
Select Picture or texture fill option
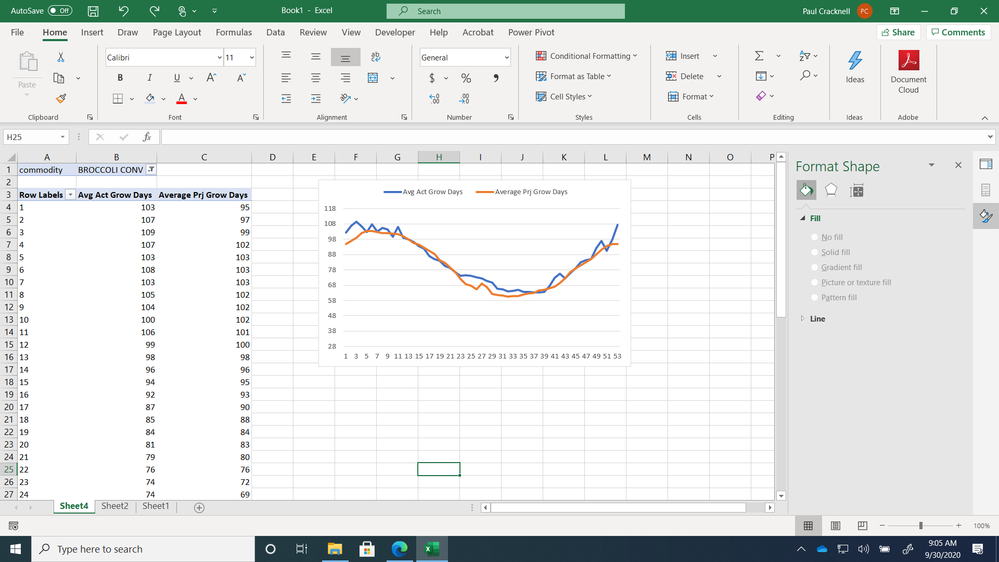click(814, 282)
